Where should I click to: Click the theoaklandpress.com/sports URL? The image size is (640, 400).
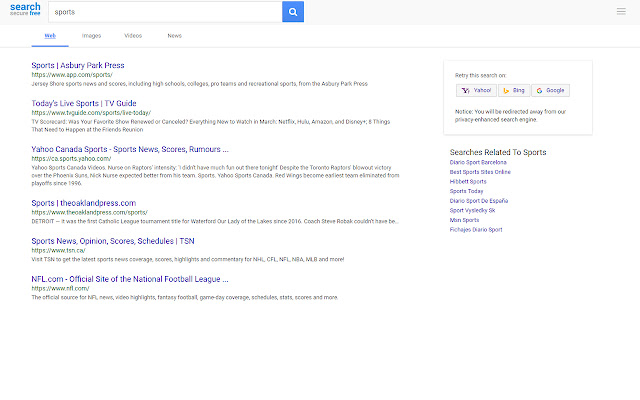89,213
